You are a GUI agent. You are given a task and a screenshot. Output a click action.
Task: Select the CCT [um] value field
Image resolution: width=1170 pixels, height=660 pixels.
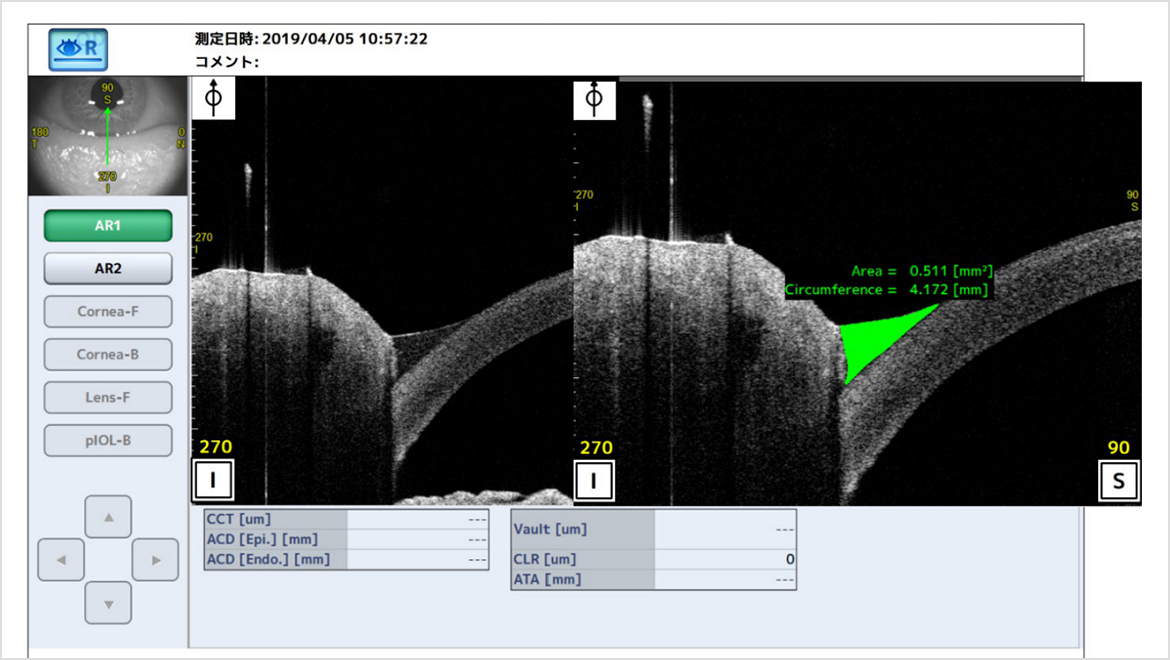[x=417, y=519]
